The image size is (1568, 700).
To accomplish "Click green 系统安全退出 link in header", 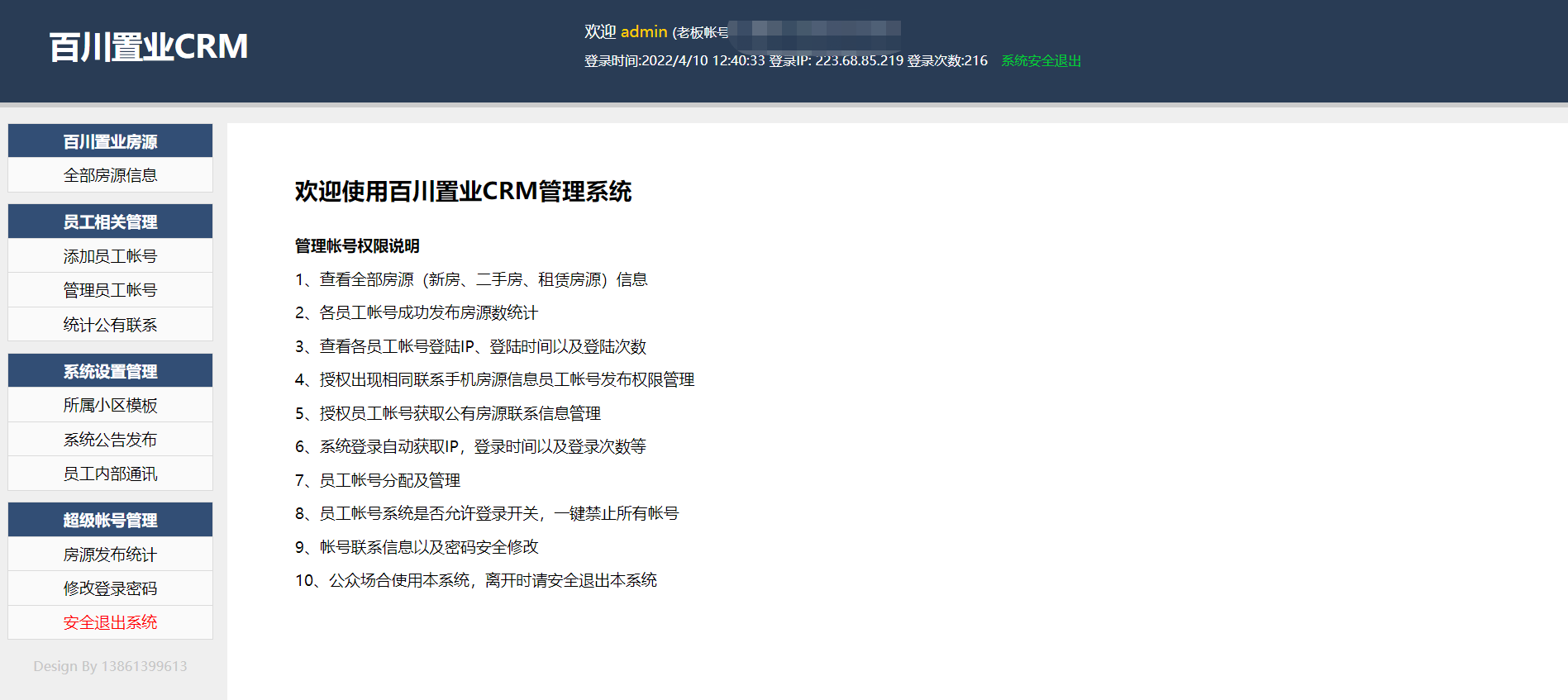I will (1041, 60).
